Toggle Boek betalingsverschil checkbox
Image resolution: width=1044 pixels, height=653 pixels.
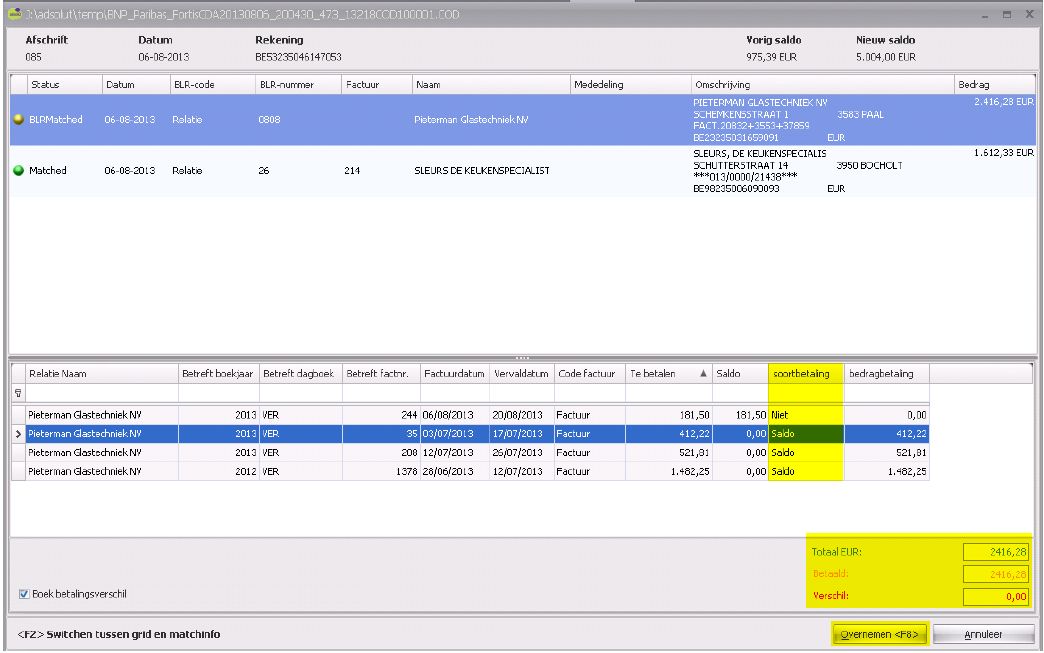coord(24,594)
